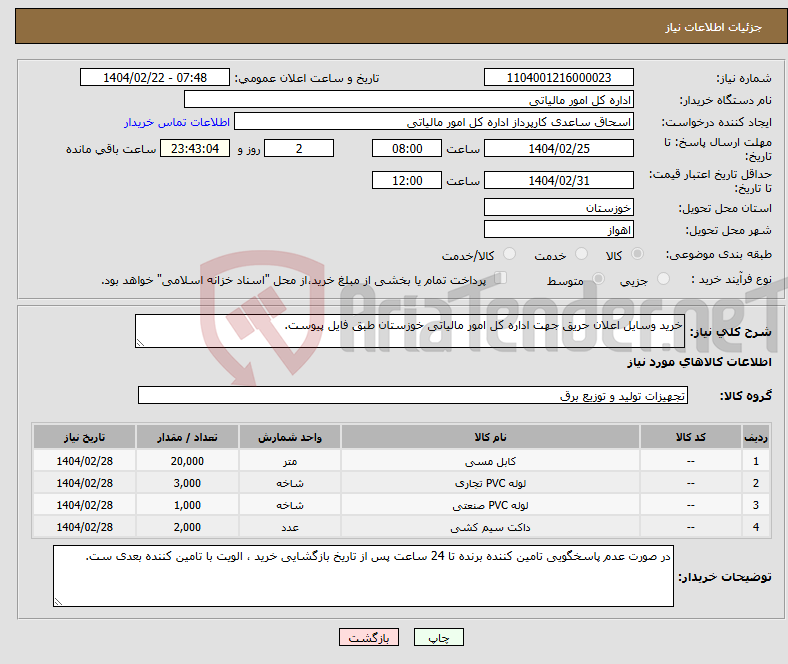This screenshot has width=788, height=664.
Task: Click the need number field 1104001216000023
Action: [558, 77]
